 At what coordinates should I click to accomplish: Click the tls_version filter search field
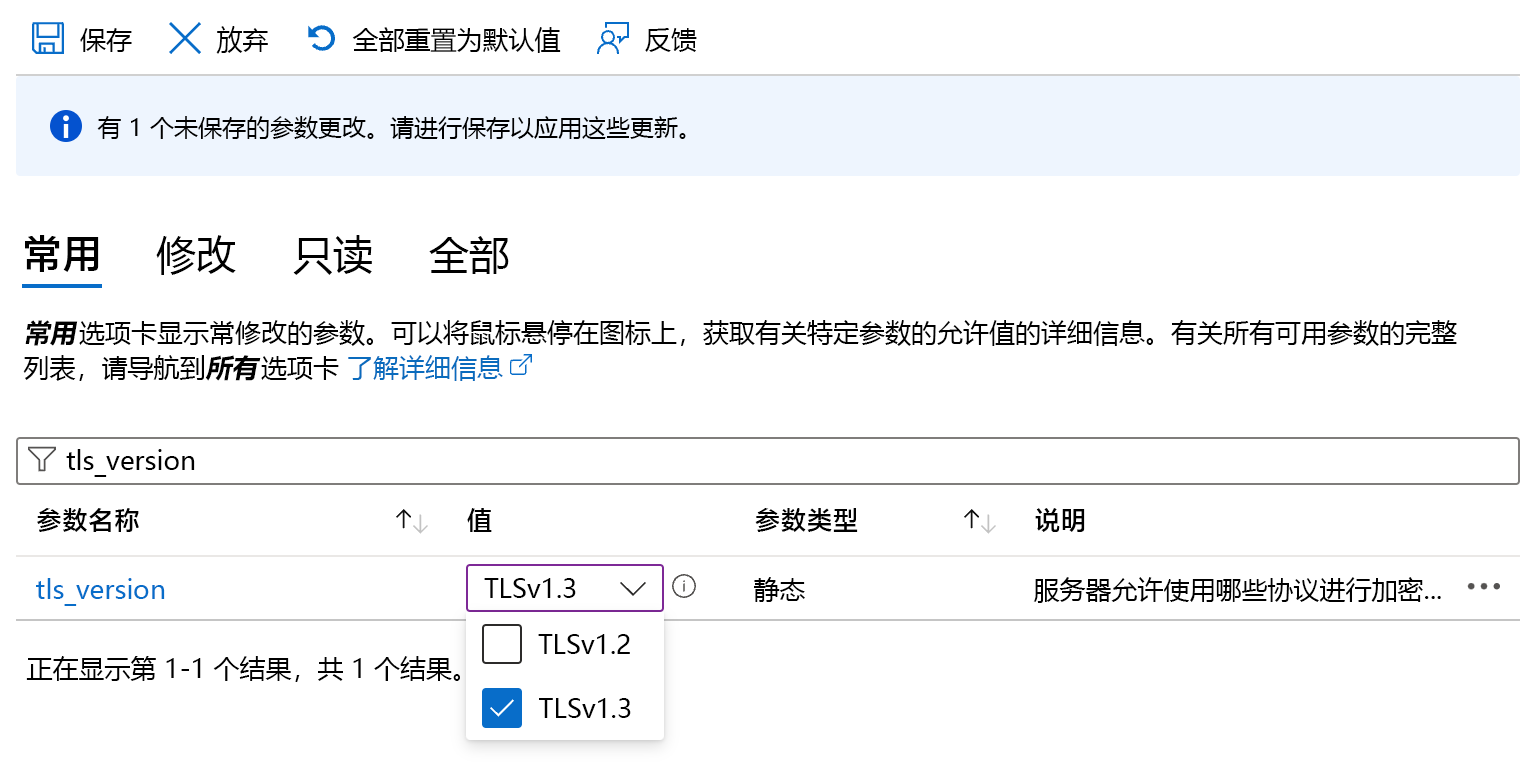(780, 460)
